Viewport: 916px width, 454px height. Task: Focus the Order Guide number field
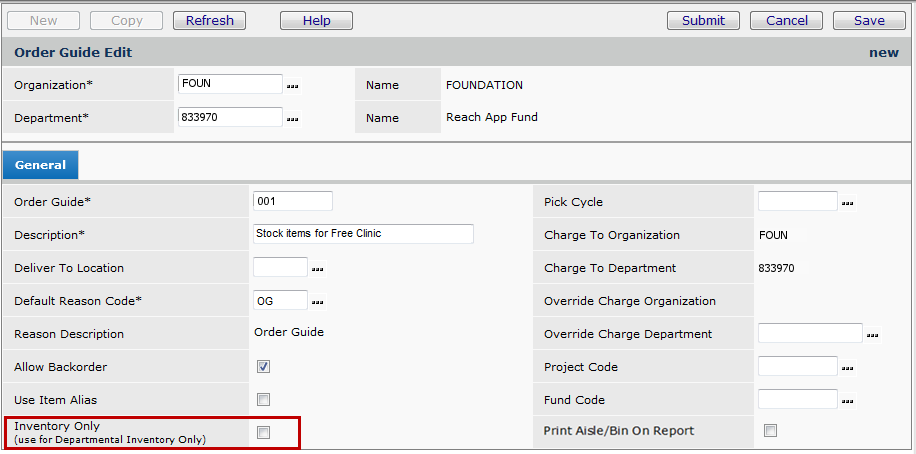click(292, 201)
